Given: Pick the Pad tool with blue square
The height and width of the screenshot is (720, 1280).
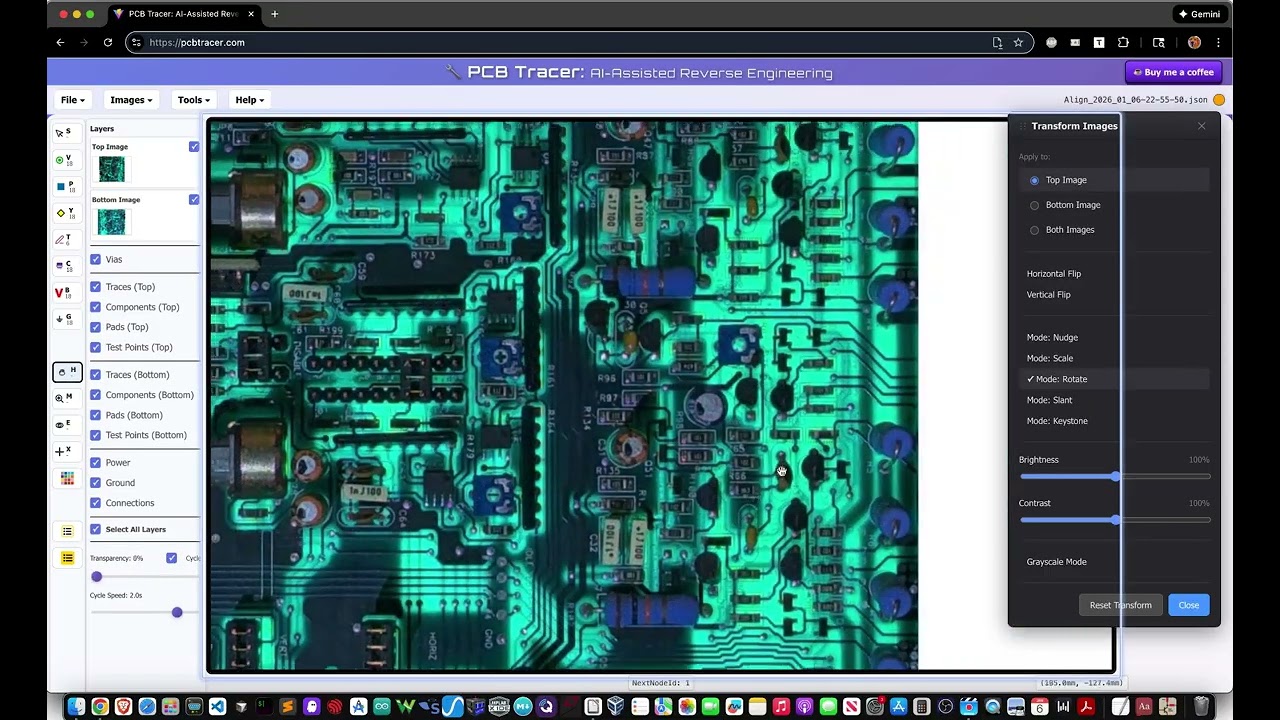Looking at the screenshot, I should (x=66, y=187).
